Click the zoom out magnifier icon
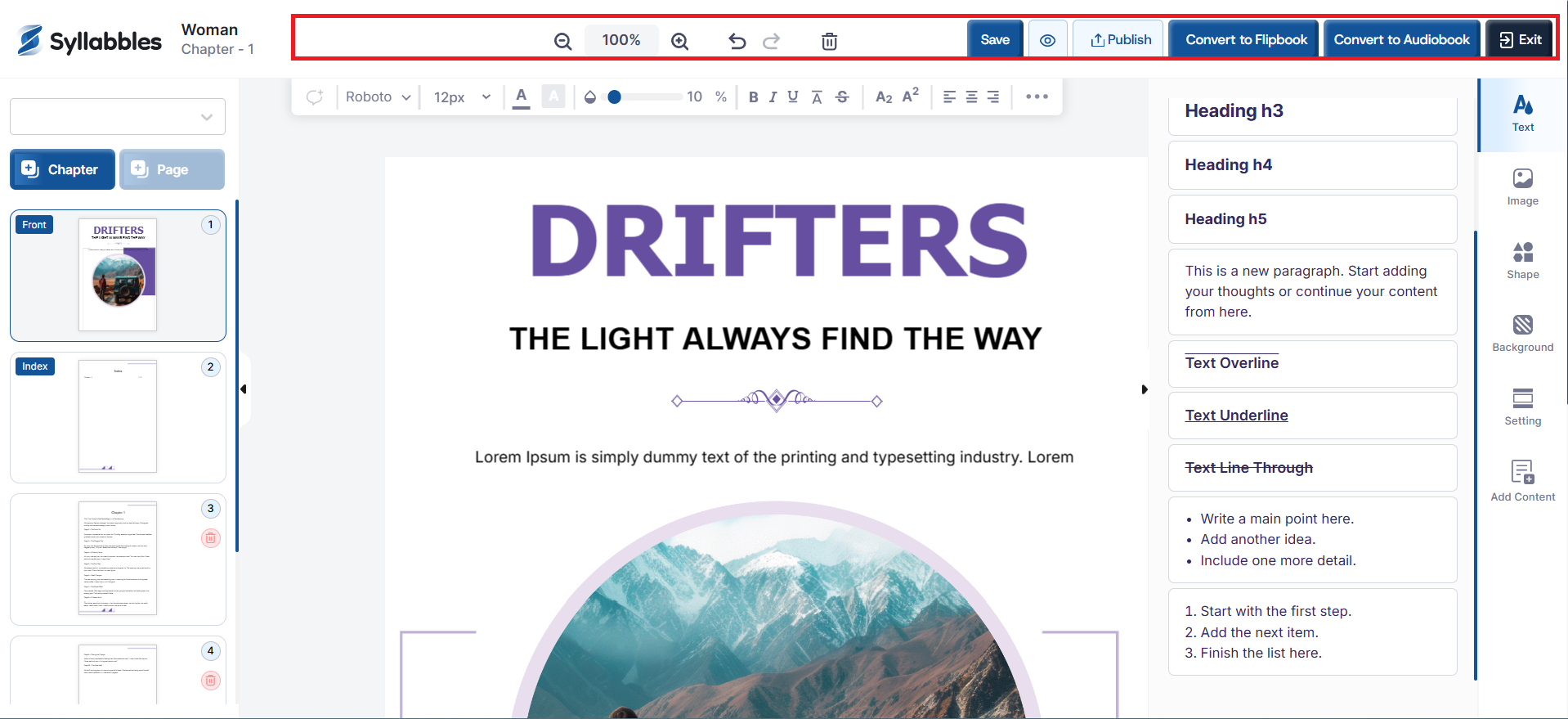This screenshot has width=1568, height=719. pyautogui.click(x=562, y=41)
